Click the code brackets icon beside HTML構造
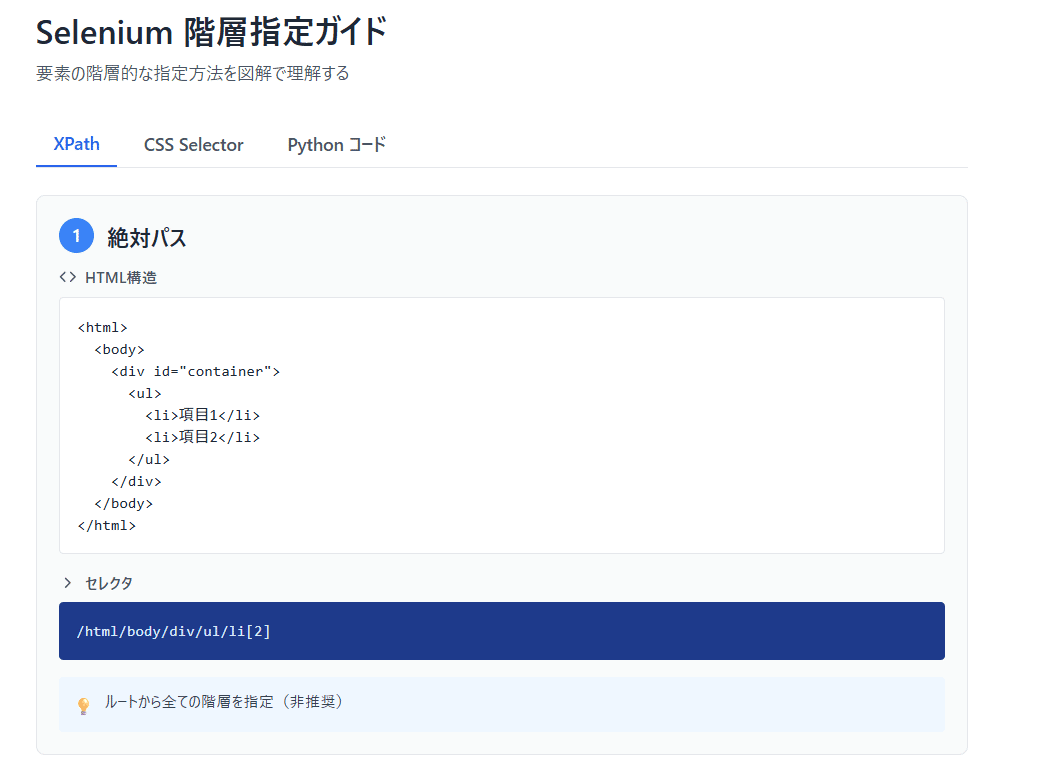This screenshot has height=764, width=1059. 67,277
